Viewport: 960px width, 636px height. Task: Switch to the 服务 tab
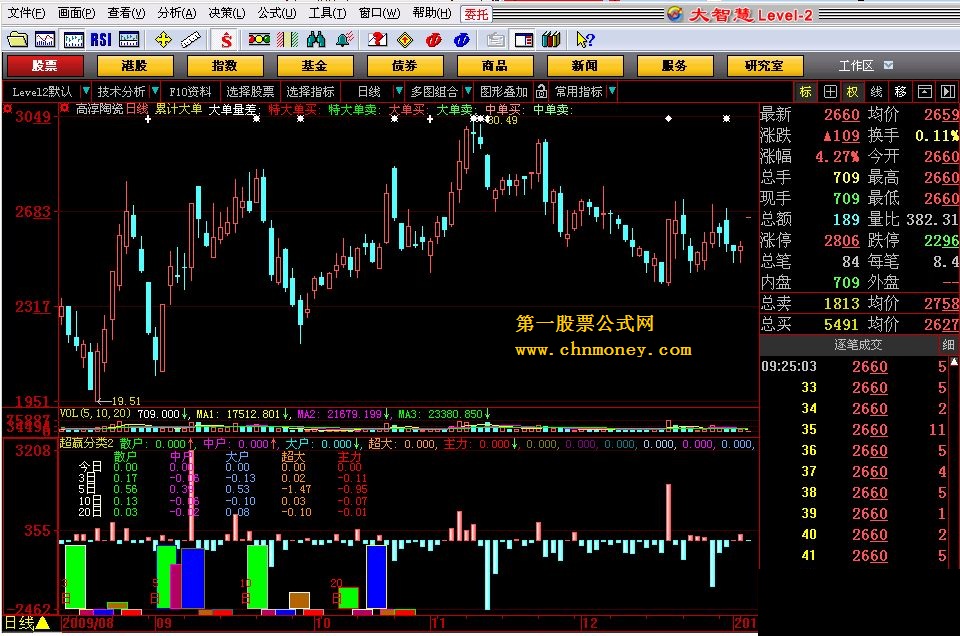pos(675,65)
